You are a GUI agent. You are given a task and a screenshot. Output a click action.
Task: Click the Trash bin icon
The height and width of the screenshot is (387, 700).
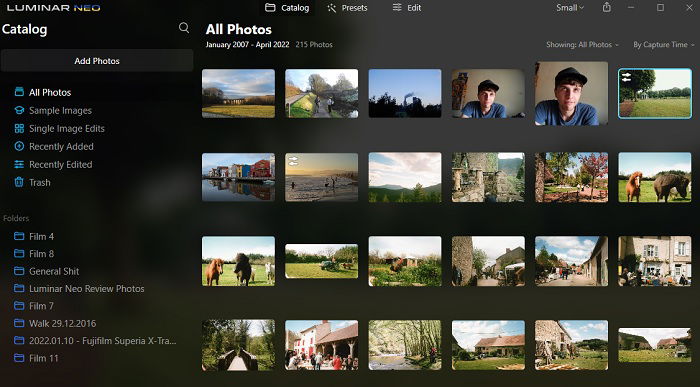point(19,182)
